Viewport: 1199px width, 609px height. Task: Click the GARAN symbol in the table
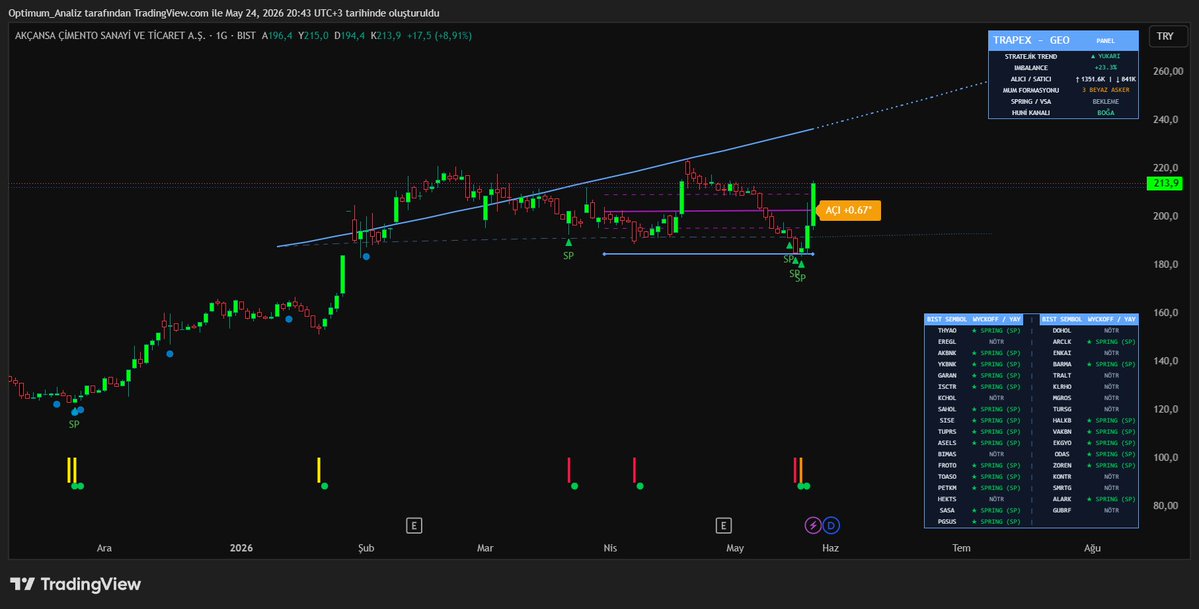pyautogui.click(x=947, y=376)
